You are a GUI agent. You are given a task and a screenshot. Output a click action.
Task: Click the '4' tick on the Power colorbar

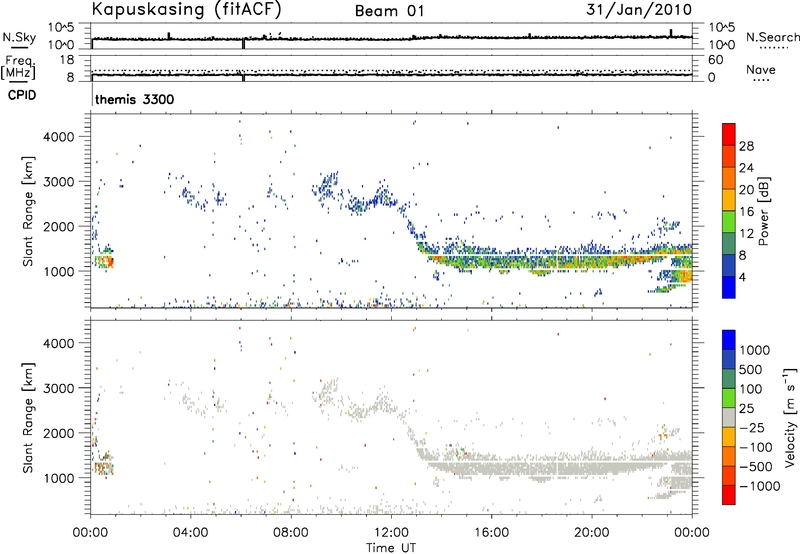pyautogui.click(x=742, y=277)
